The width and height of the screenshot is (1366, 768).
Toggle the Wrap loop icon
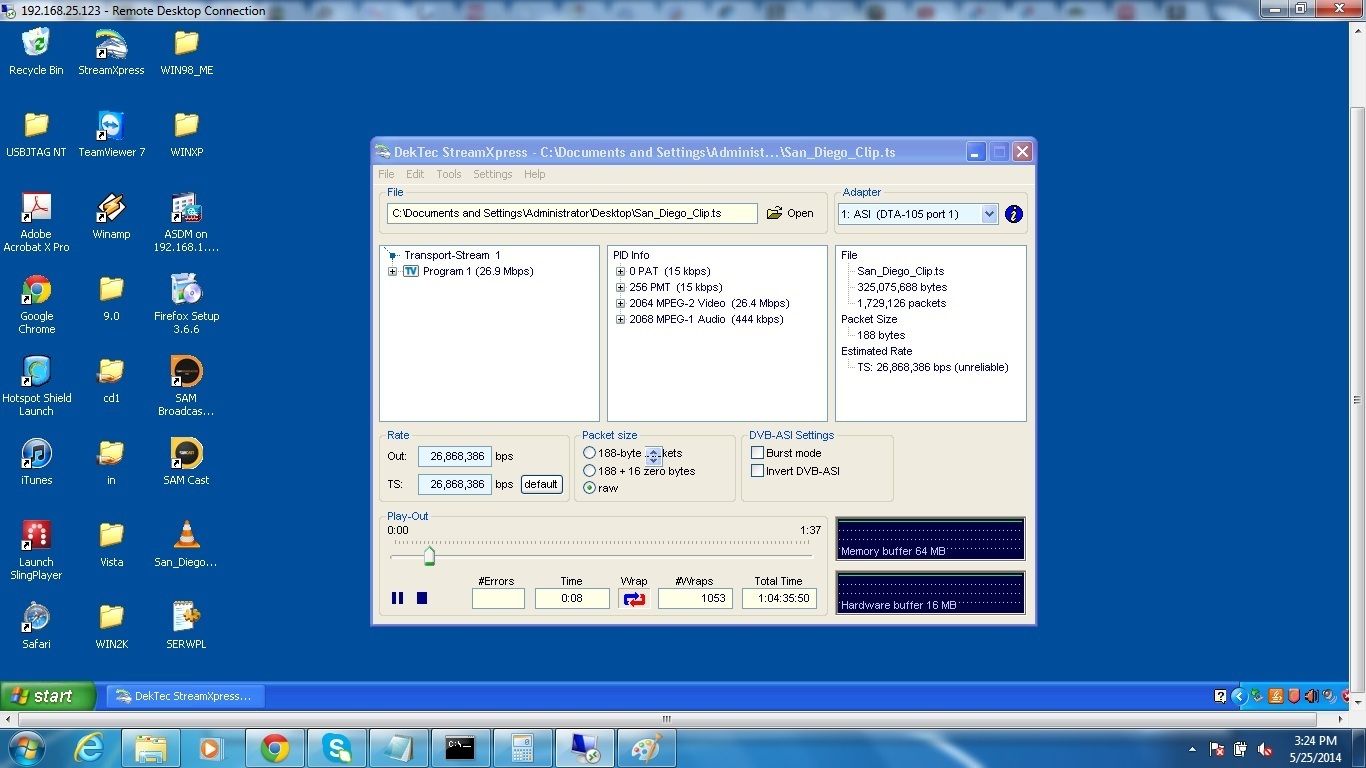point(634,599)
